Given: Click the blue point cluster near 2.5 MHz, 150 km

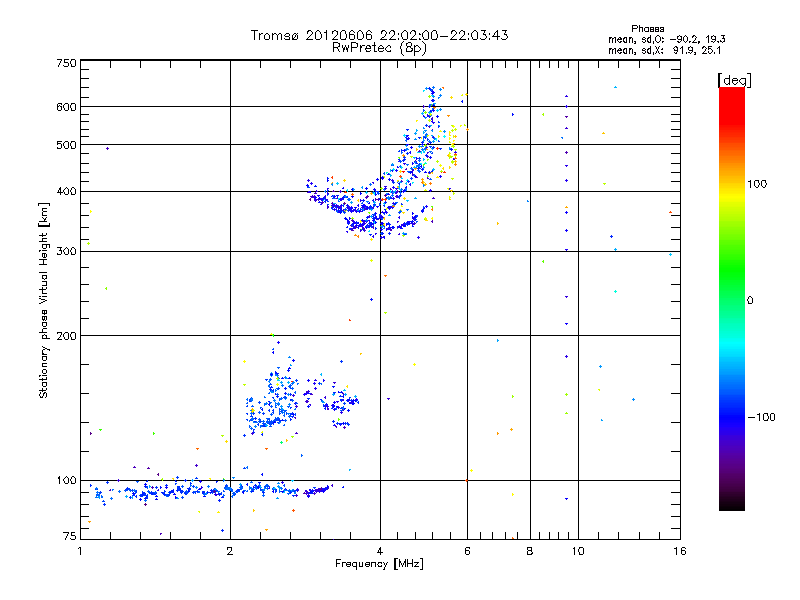Looking at the screenshot, I should 273,401.
